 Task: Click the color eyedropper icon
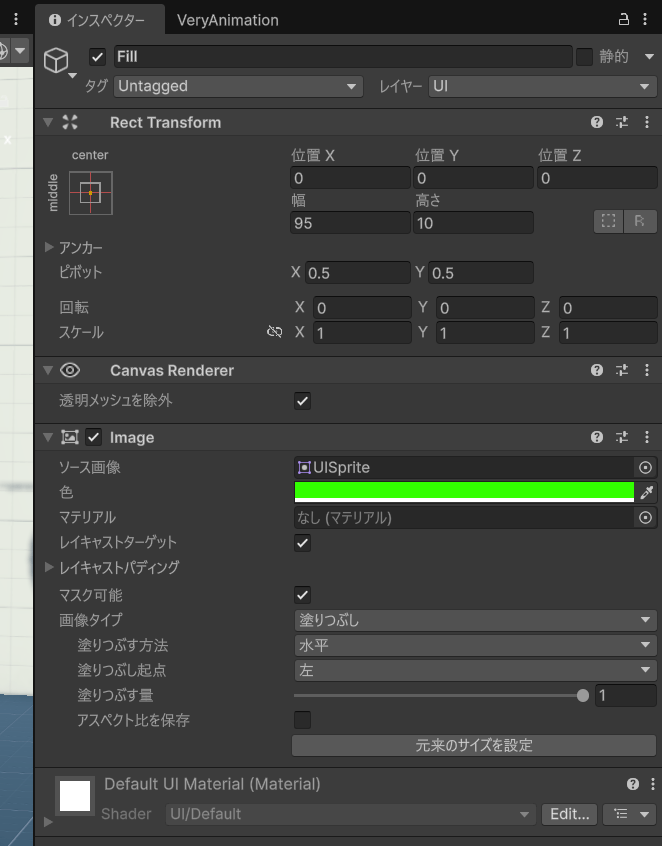[646, 492]
